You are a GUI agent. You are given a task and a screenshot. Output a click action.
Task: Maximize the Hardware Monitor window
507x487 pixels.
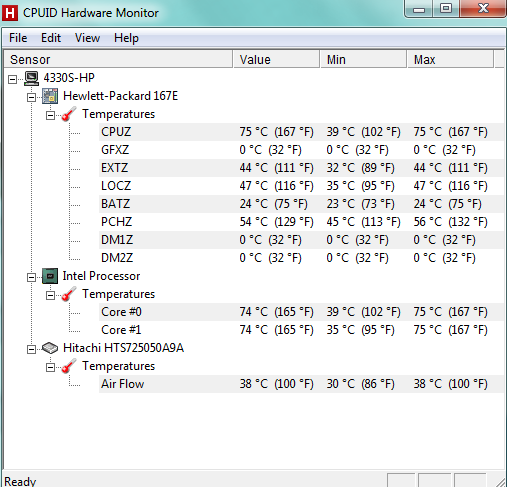pyautogui.click(x=446, y=9)
